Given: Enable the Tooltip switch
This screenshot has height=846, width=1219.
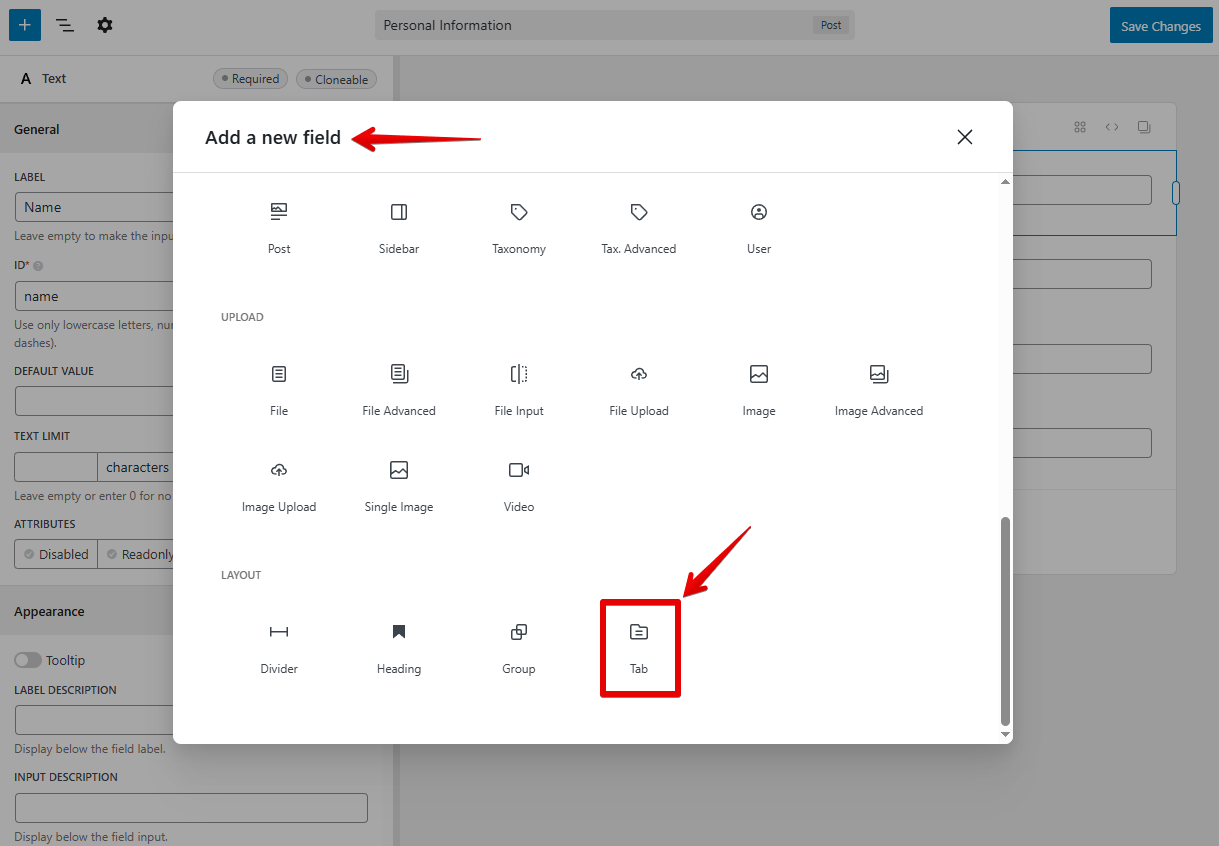Looking at the screenshot, I should click(x=28, y=660).
